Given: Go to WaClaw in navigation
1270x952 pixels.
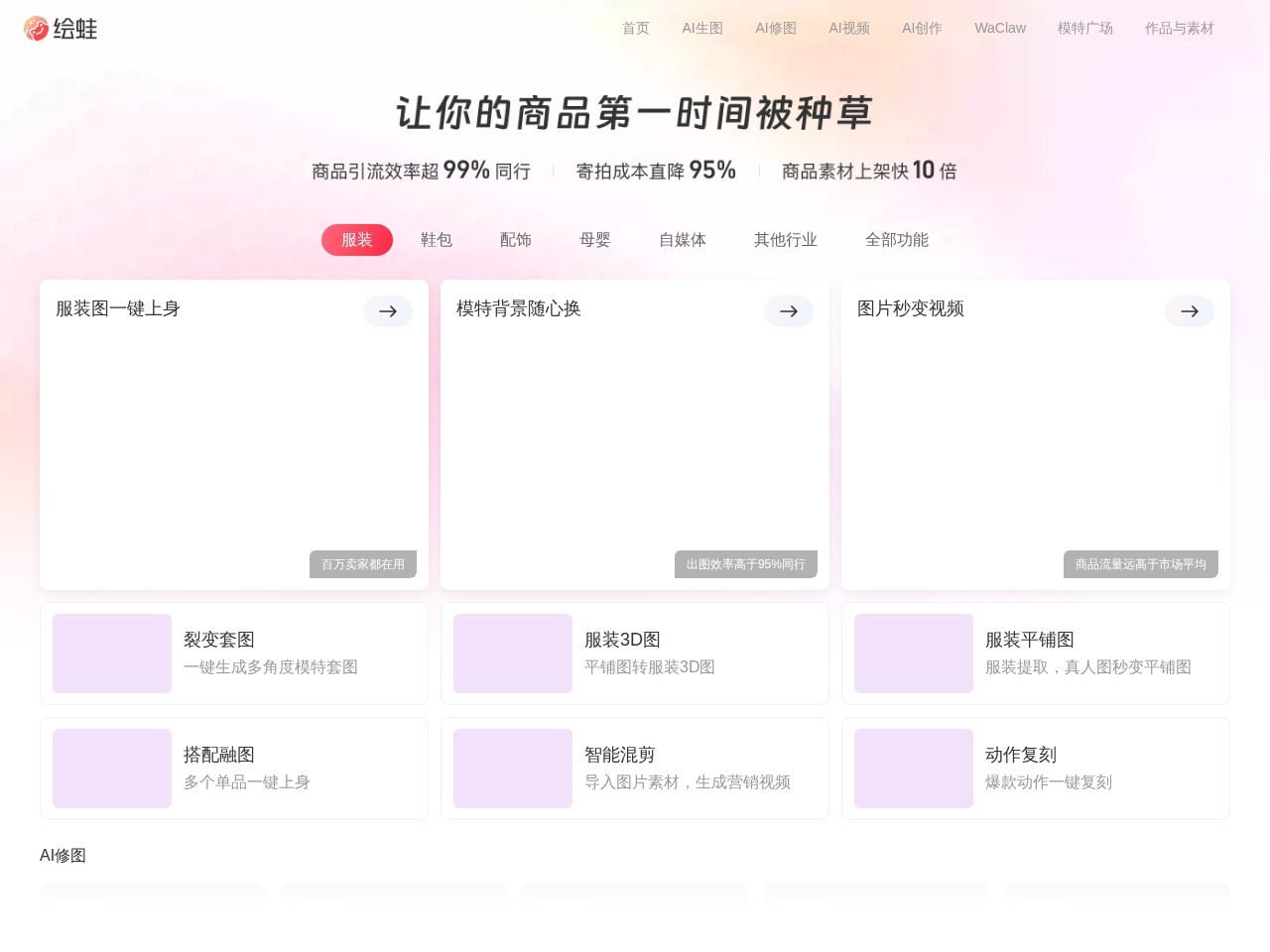Looking at the screenshot, I should pos(1000,28).
